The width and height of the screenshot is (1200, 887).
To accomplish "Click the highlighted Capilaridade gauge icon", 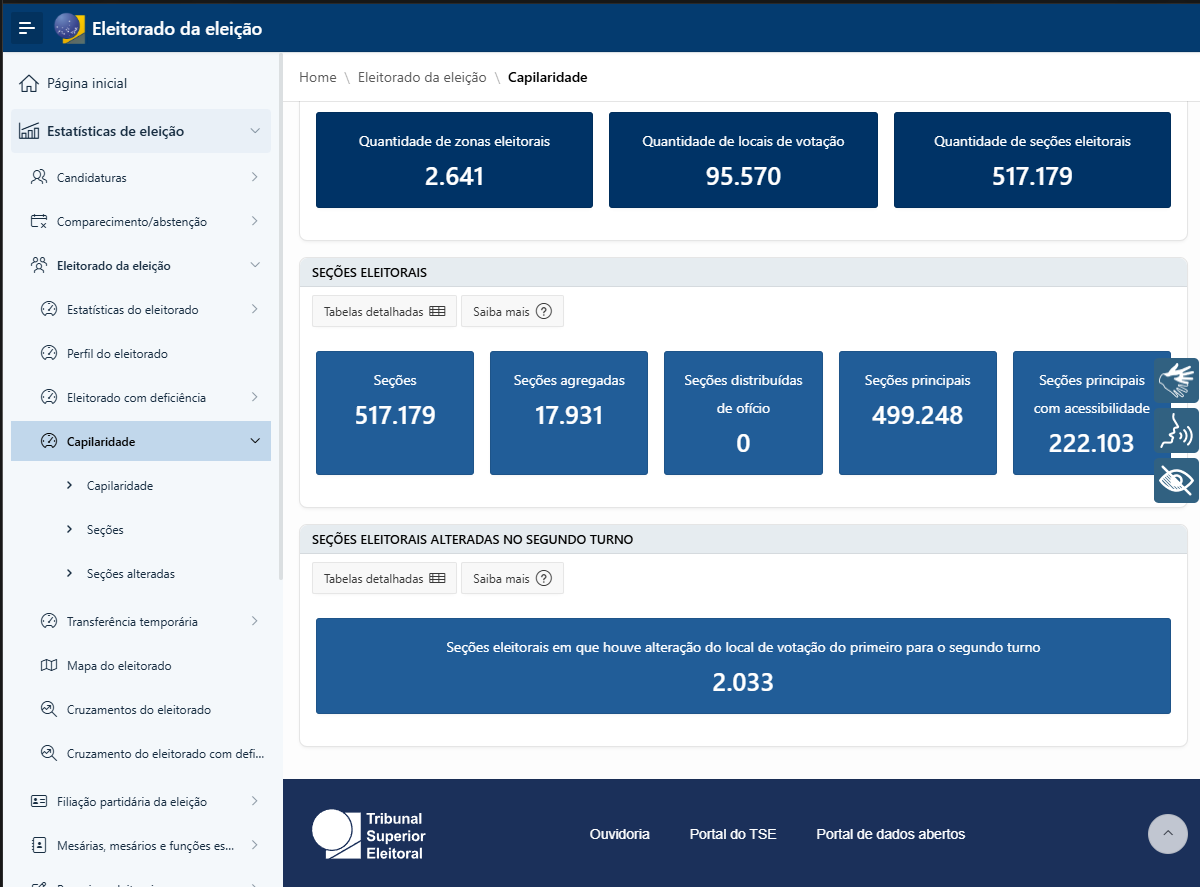I will tap(49, 441).
